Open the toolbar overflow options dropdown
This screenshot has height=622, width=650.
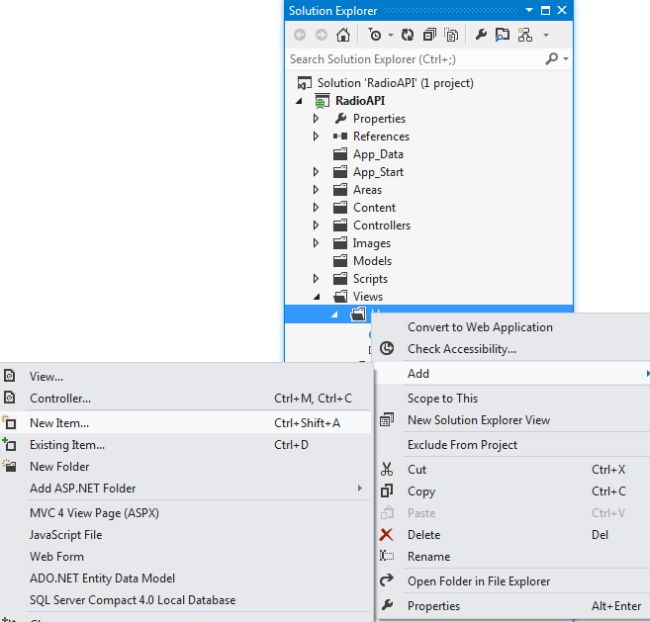546,35
